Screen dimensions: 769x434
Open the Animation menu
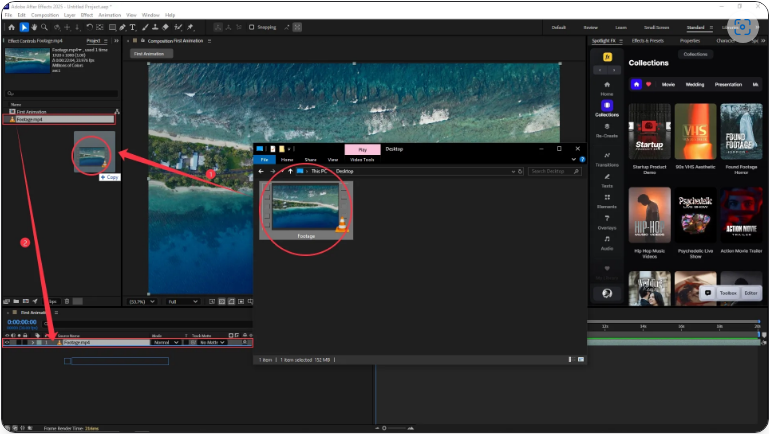tap(110, 15)
